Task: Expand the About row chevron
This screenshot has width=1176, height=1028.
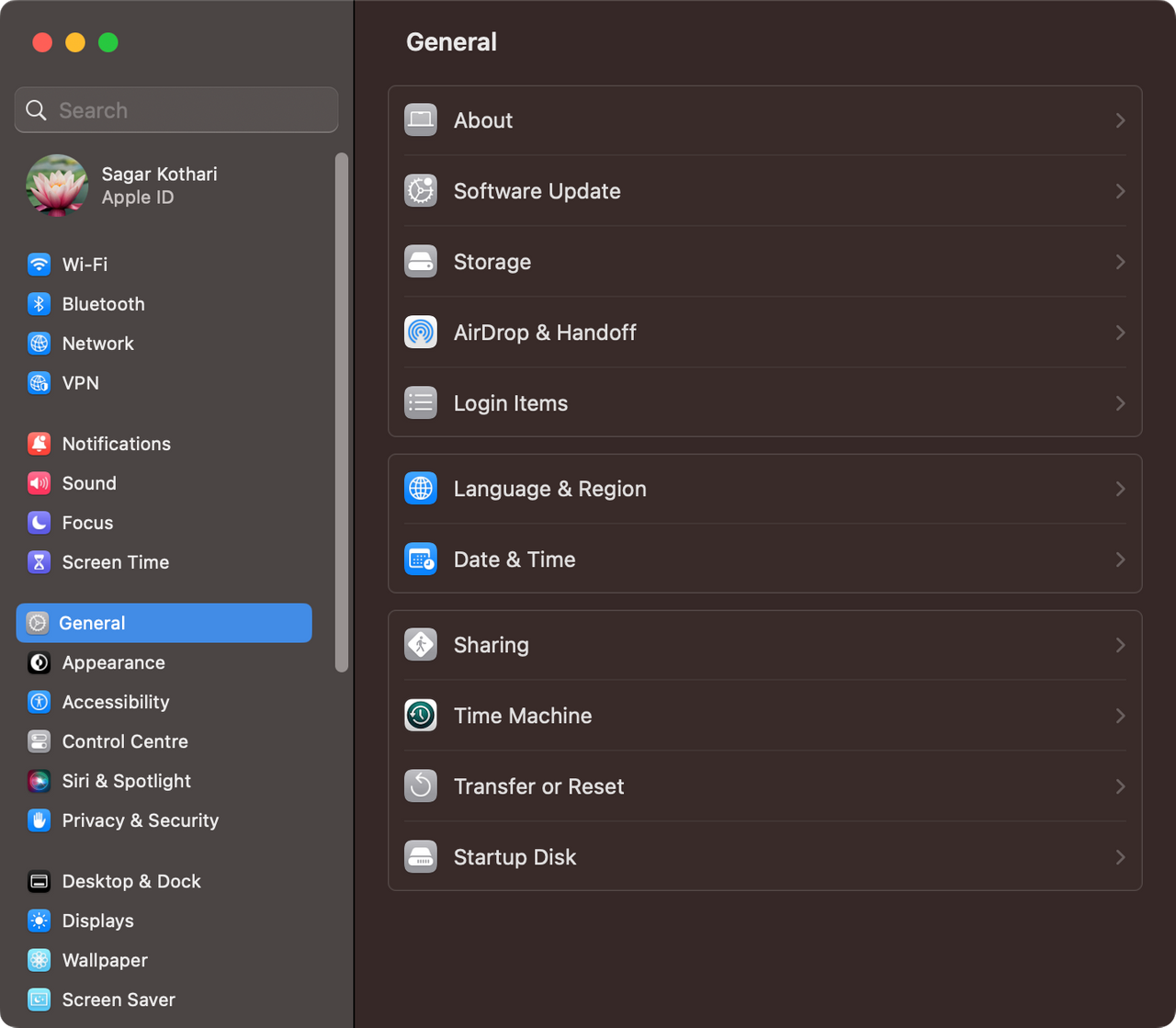Action: pyautogui.click(x=1120, y=120)
